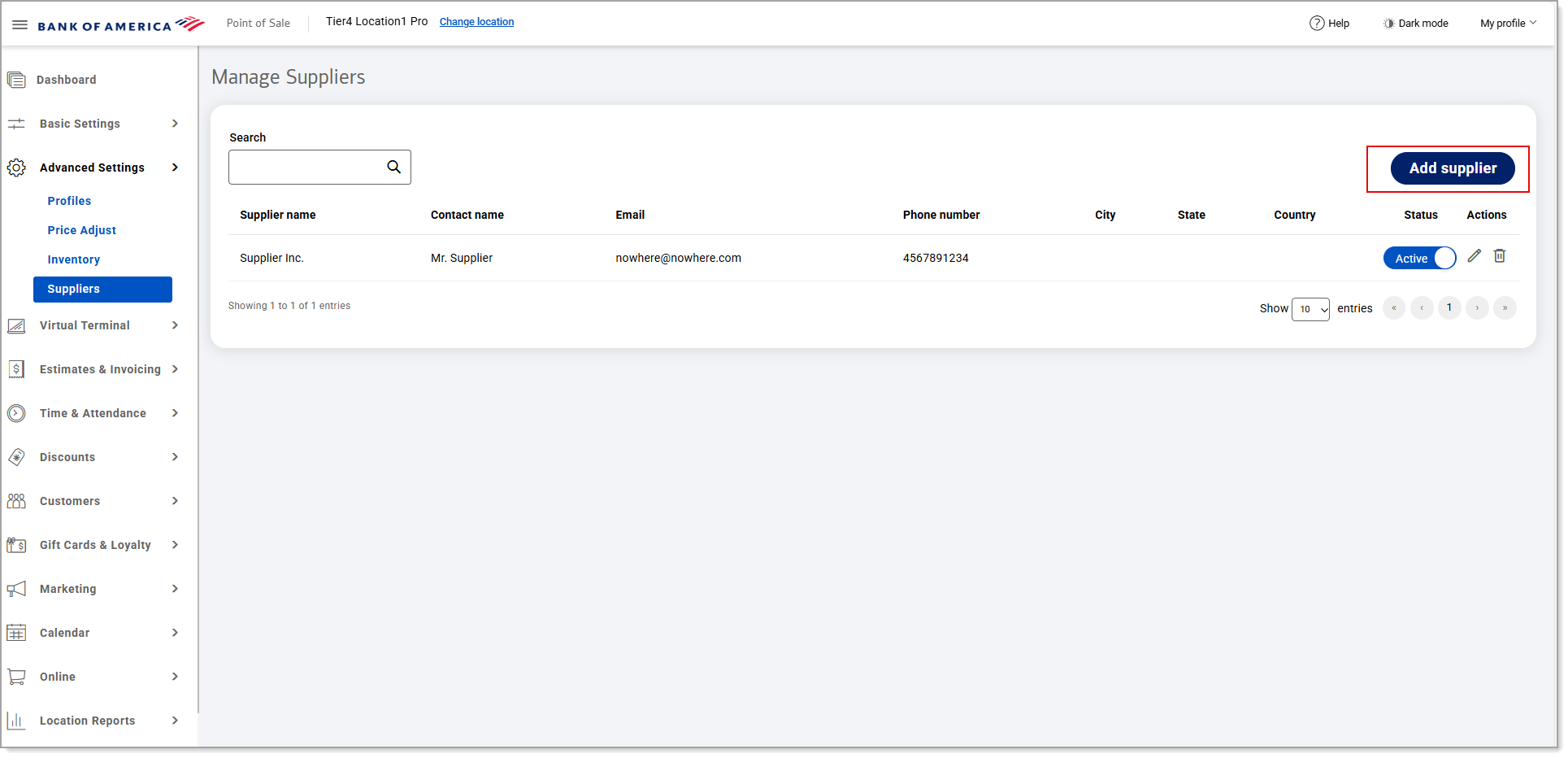Click the Basic Settings sliders icon
The width and height of the screenshot is (1568, 758).
pos(16,124)
